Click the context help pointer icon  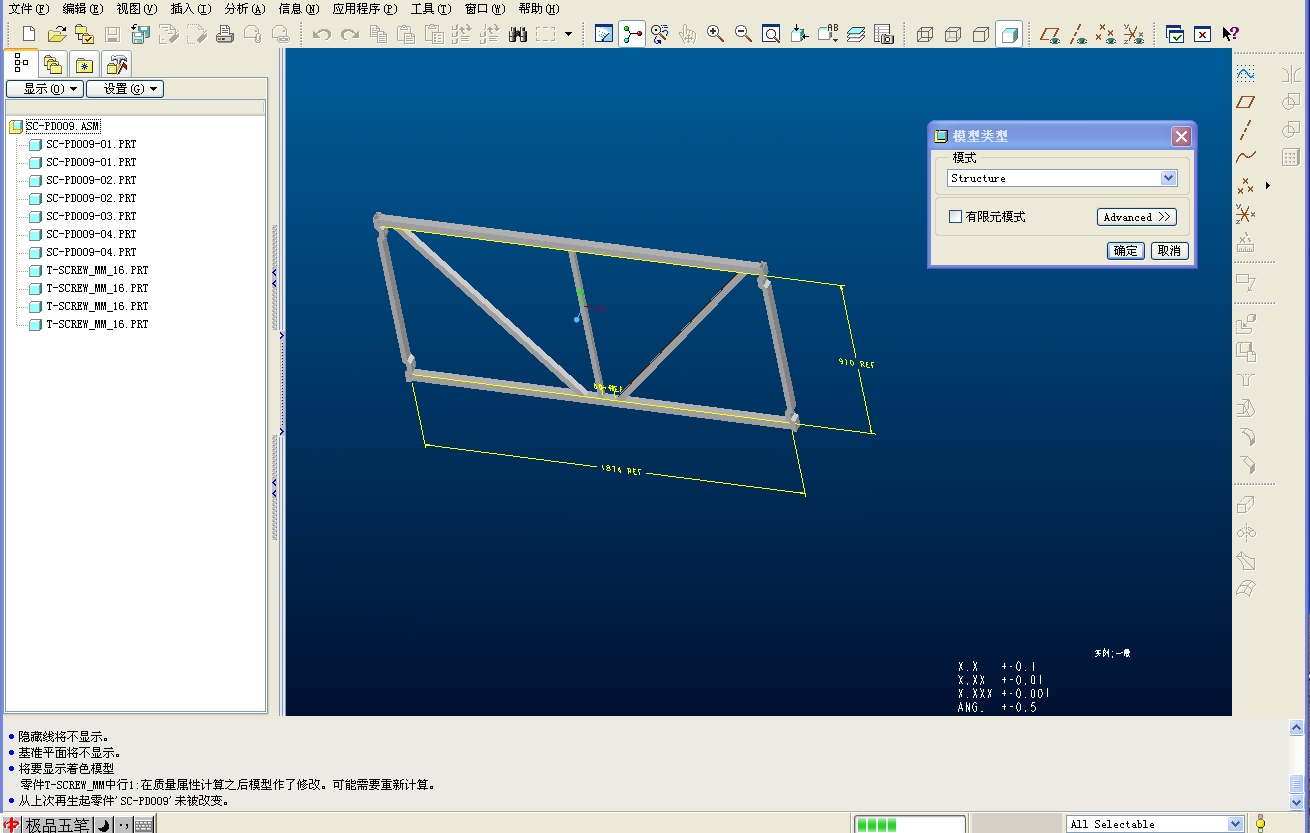point(1231,34)
